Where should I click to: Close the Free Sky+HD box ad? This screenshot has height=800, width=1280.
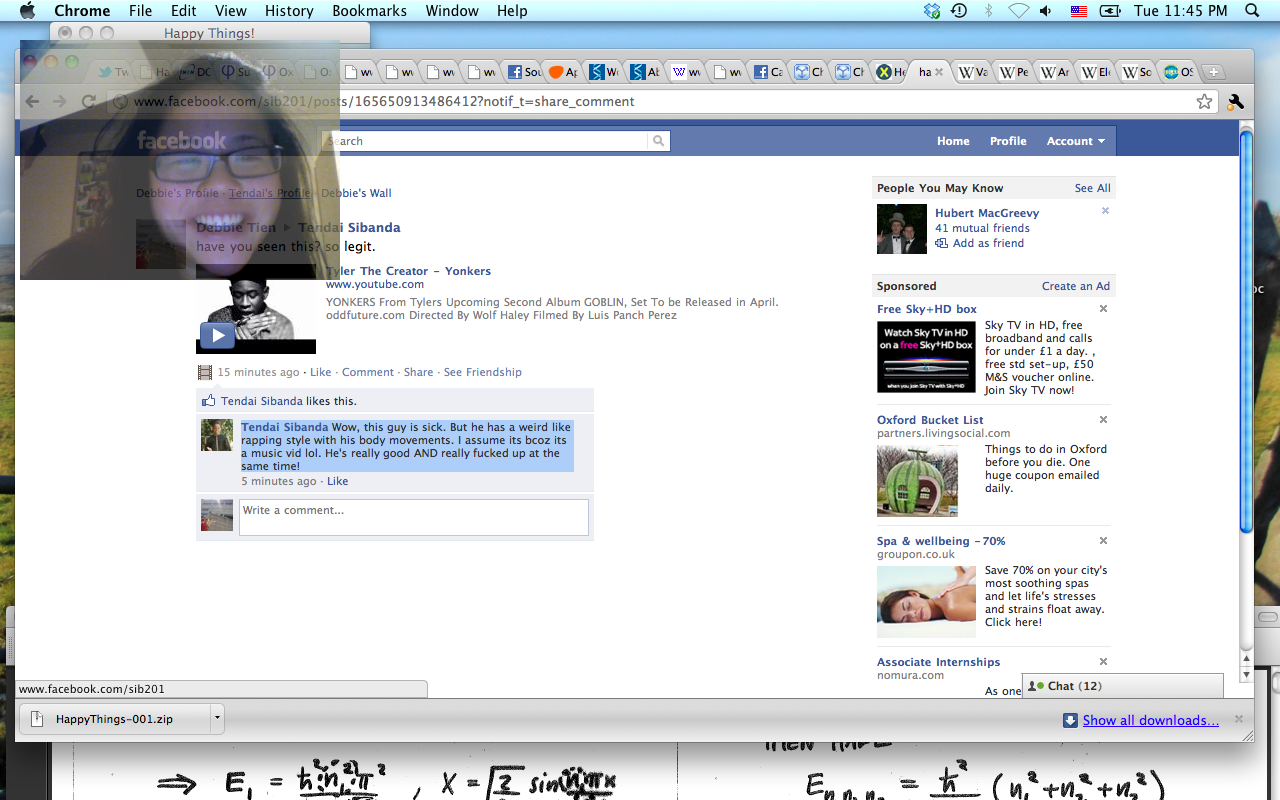[1103, 309]
